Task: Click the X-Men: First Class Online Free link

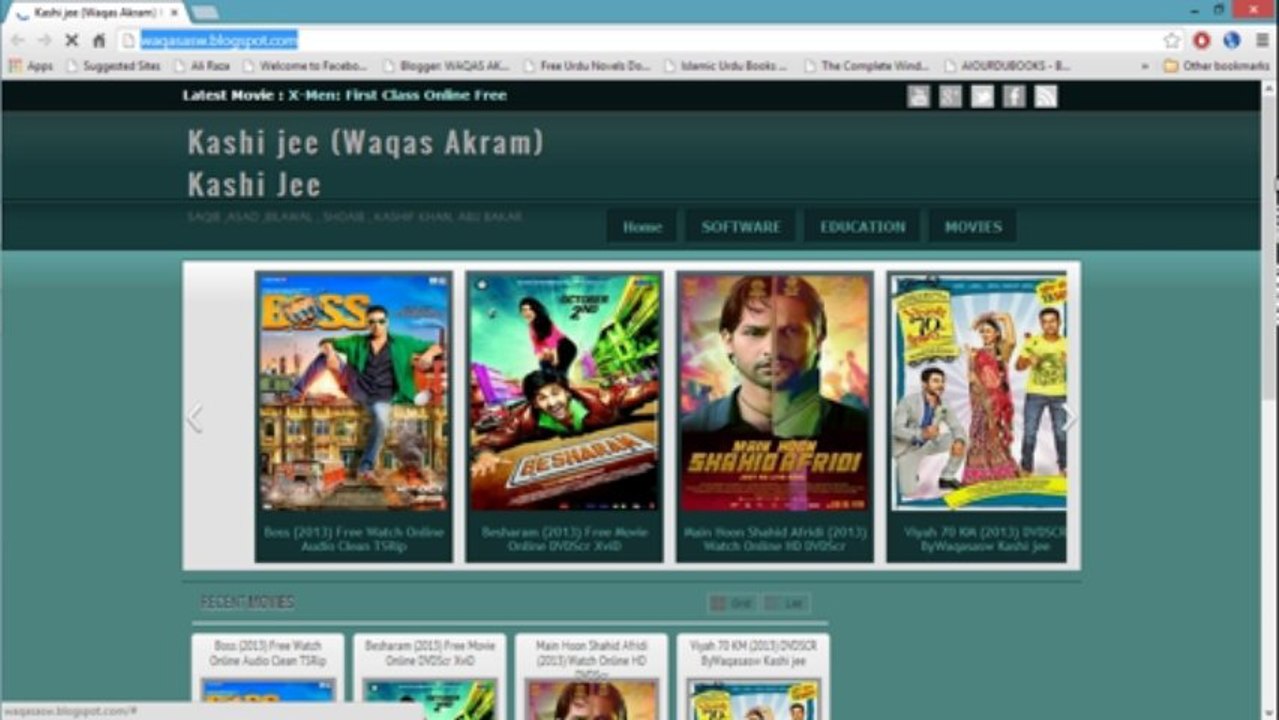Action: click(398, 96)
